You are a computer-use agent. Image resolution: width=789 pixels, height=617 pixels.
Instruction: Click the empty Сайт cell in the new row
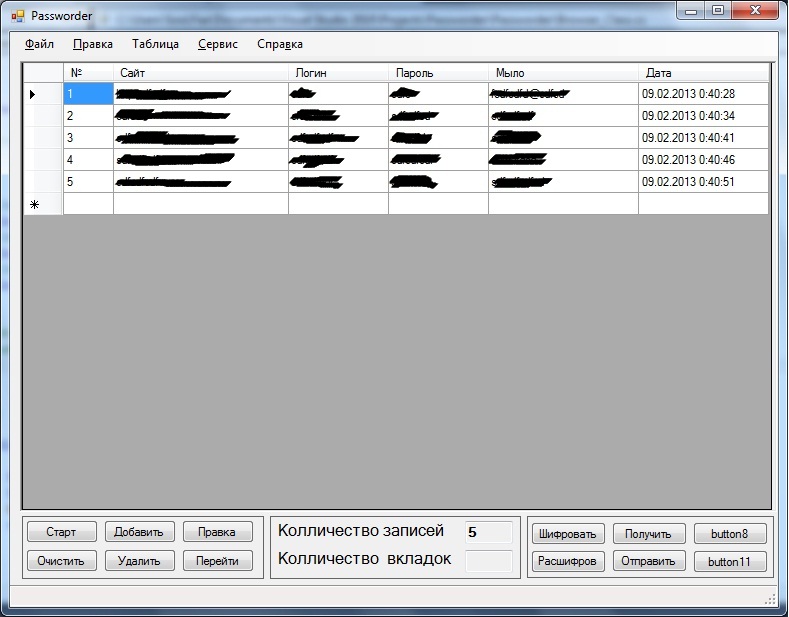pos(201,204)
